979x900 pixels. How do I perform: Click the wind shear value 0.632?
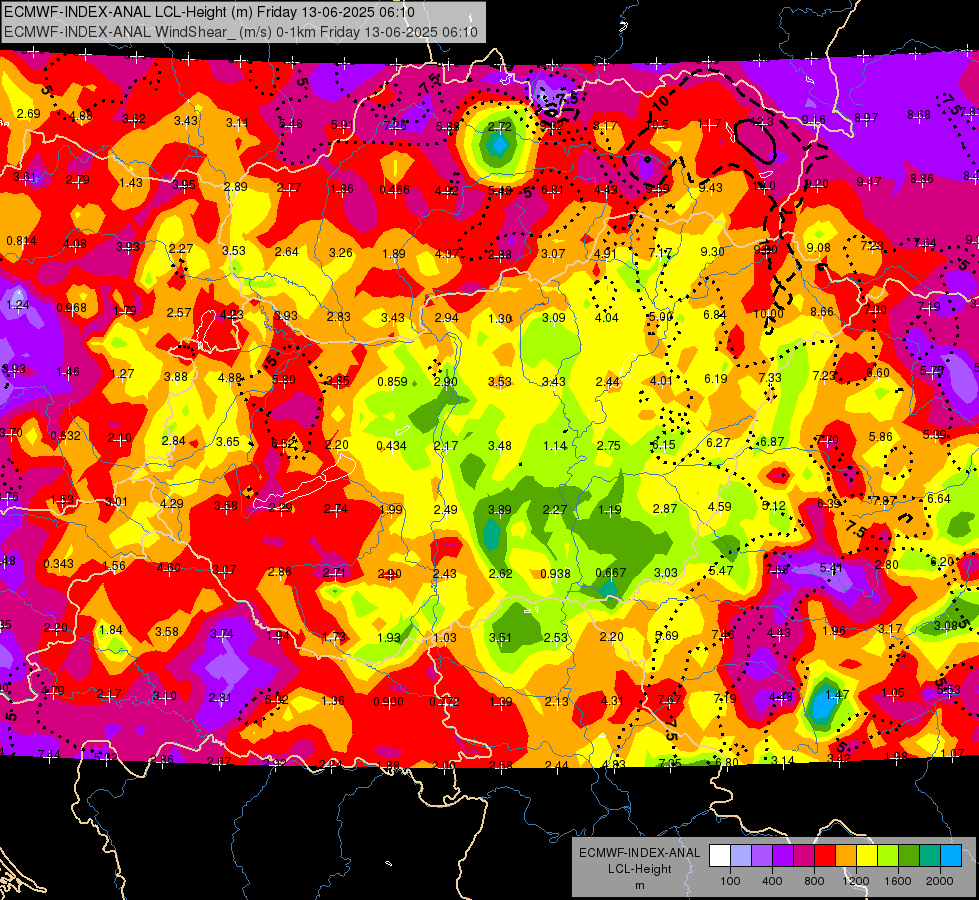[x=66, y=435]
